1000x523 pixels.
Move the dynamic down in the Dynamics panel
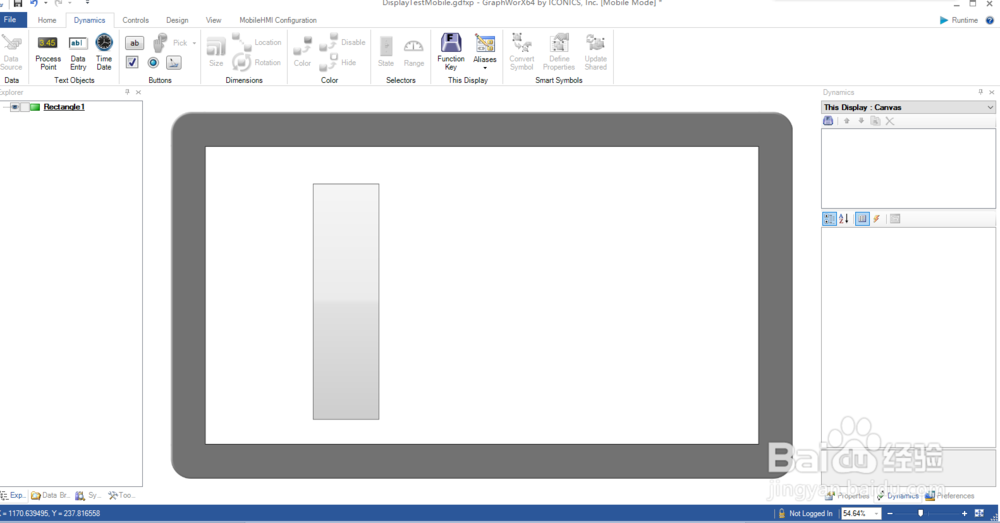tap(861, 121)
